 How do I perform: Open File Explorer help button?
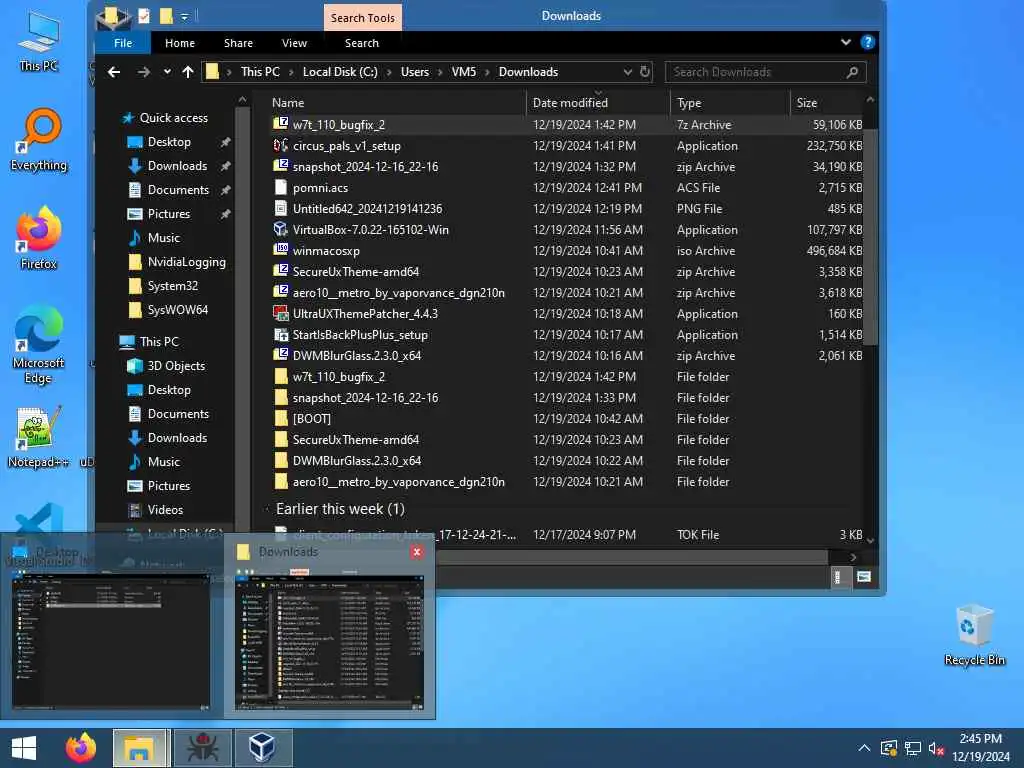point(867,42)
